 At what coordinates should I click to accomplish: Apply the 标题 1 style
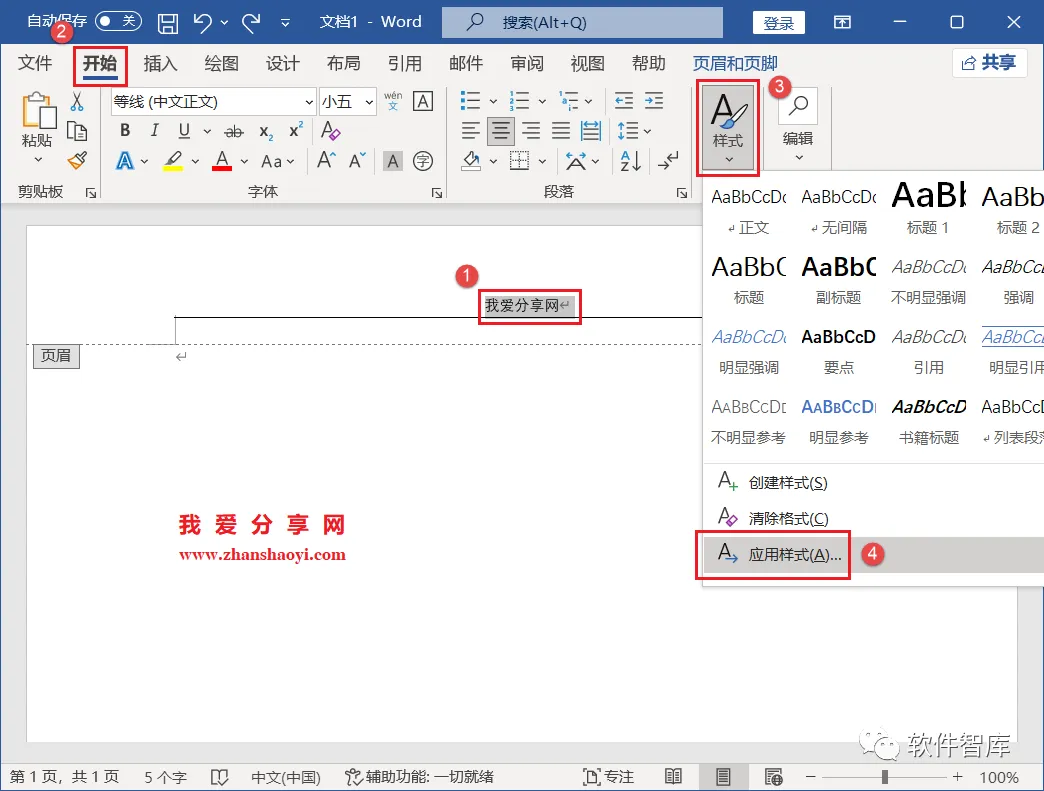pyautogui.click(x=927, y=208)
